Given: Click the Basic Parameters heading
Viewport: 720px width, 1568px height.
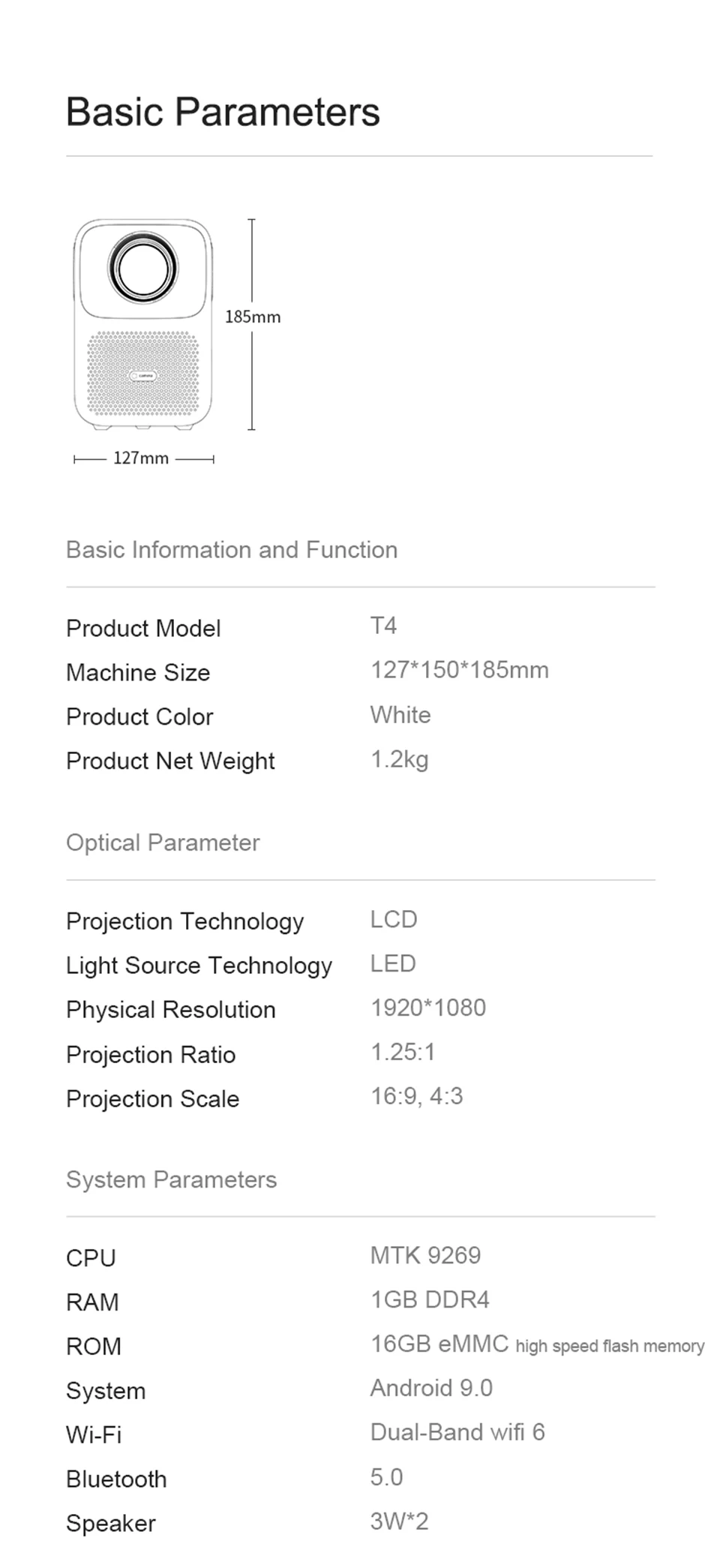Looking at the screenshot, I should [x=223, y=112].
